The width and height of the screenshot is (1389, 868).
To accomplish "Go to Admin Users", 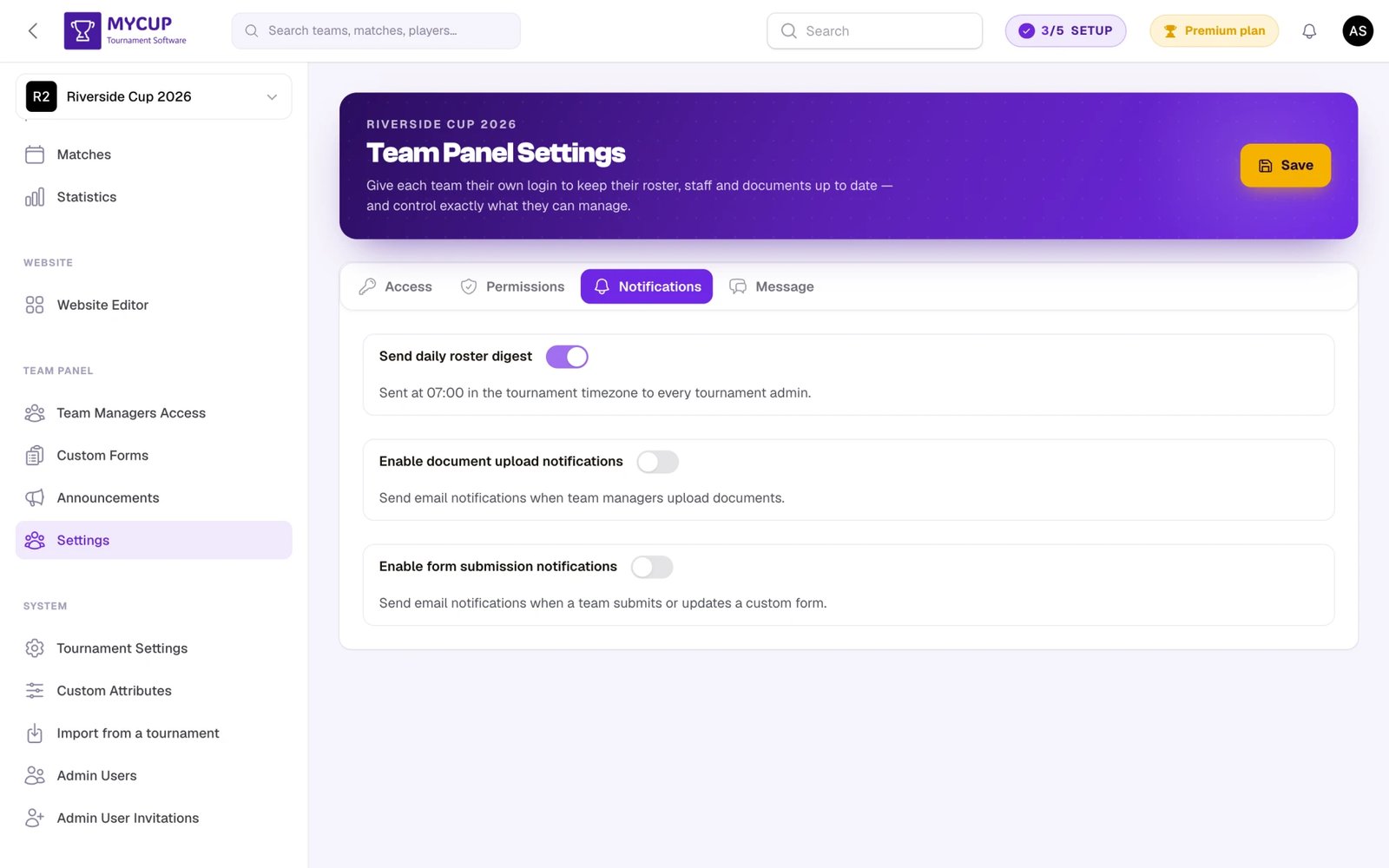I will pos(154,776).
